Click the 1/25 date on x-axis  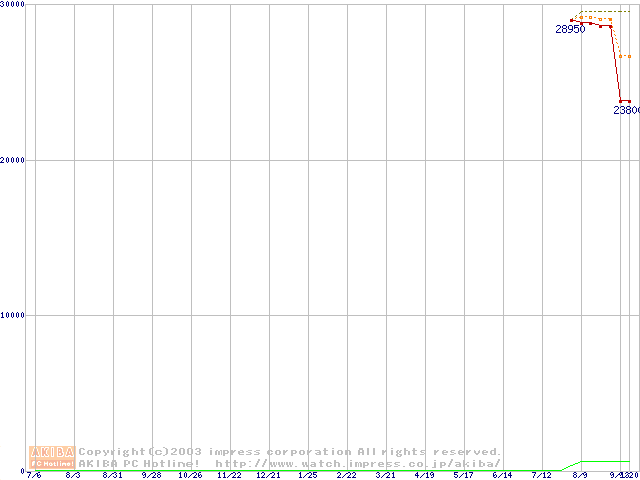click(x=307, y=475)
